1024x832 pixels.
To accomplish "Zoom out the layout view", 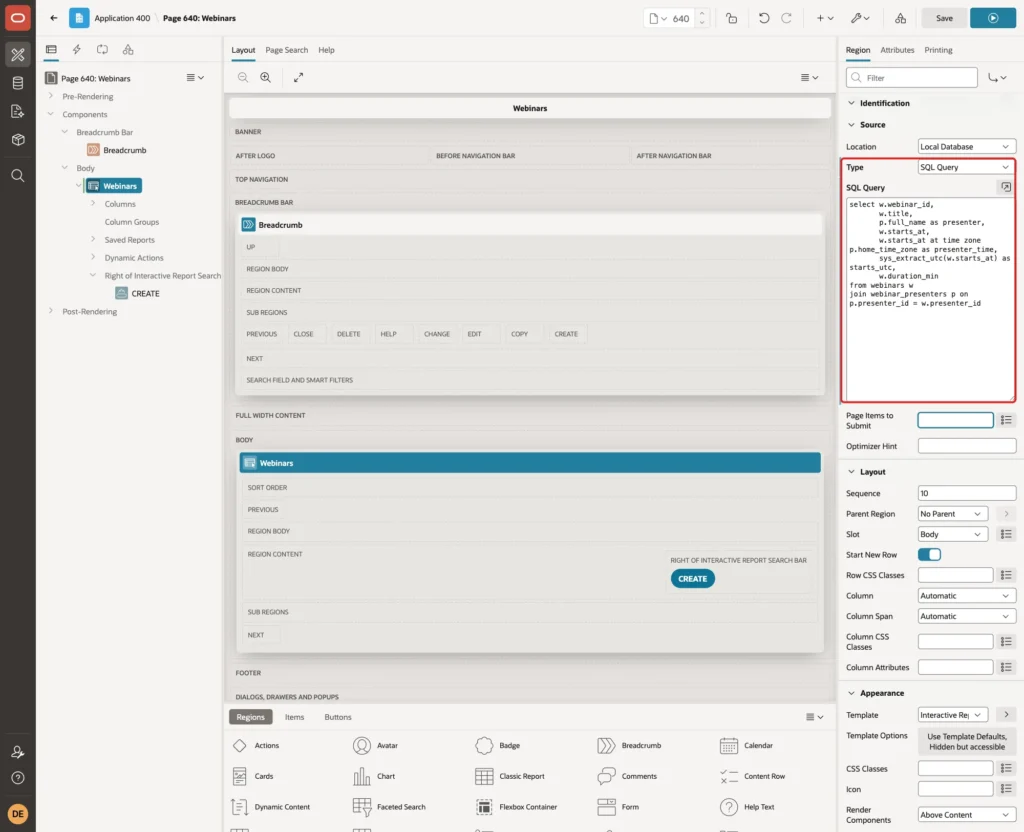I will [x=243, y=78].
